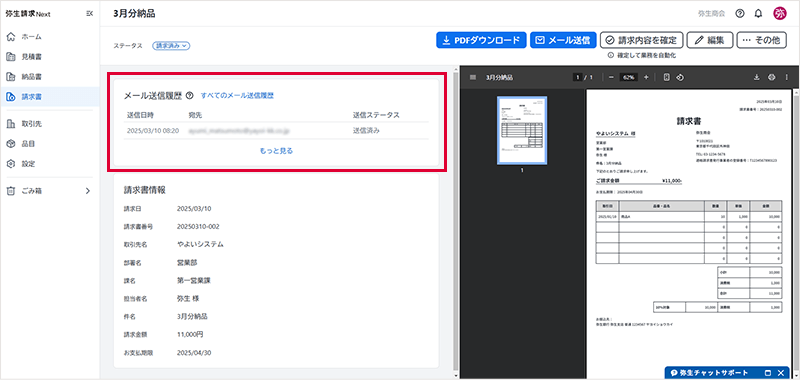
Task: Click the 送信済み status cell
Action: pyautogui.click(x=366, y=131)
